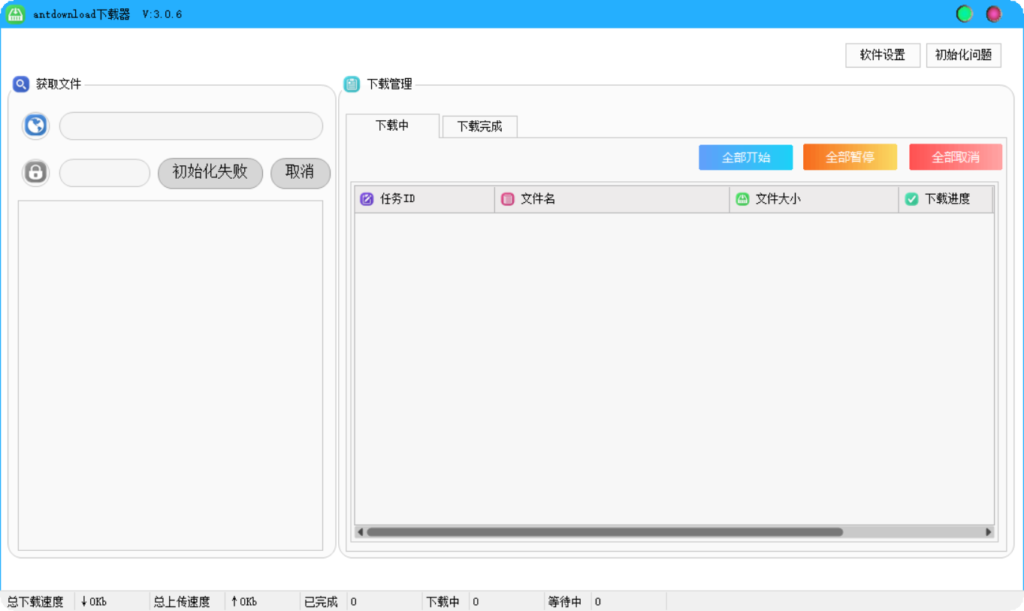Pause all downloads via 全部暂停
This screenshot has width=1024, height=611.
(849, 157)
